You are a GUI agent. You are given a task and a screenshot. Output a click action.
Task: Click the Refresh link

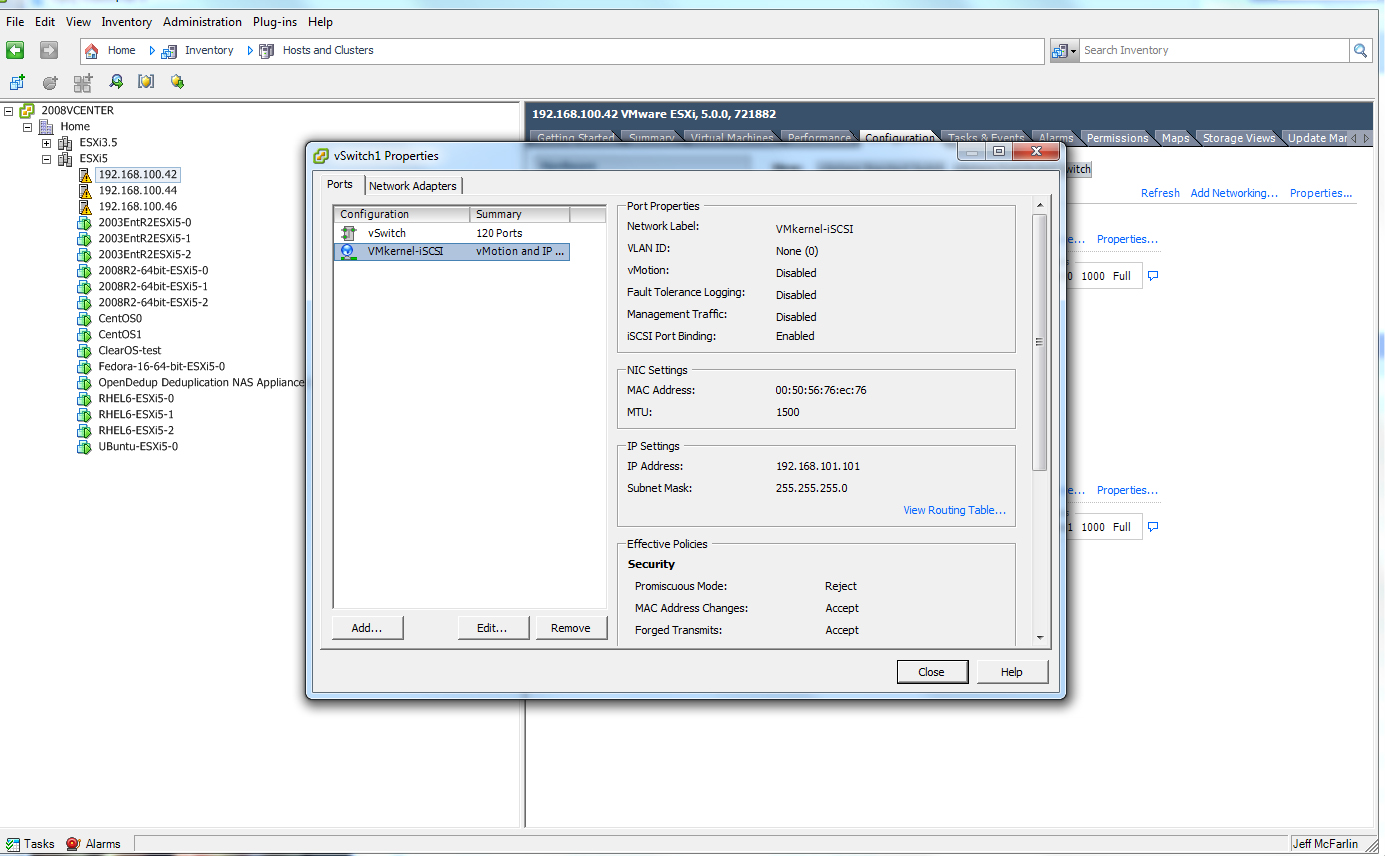click(x=1160, y=193)
